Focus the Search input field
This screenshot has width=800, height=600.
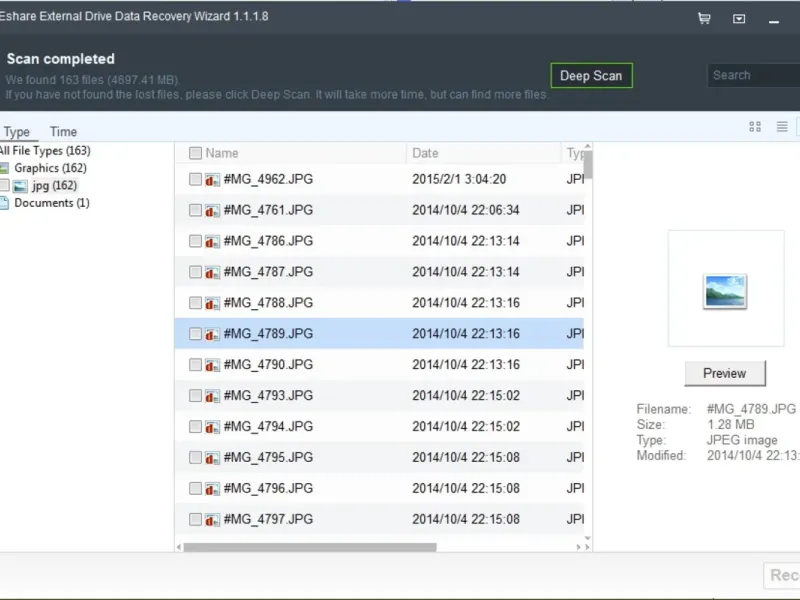pos(754,76)
